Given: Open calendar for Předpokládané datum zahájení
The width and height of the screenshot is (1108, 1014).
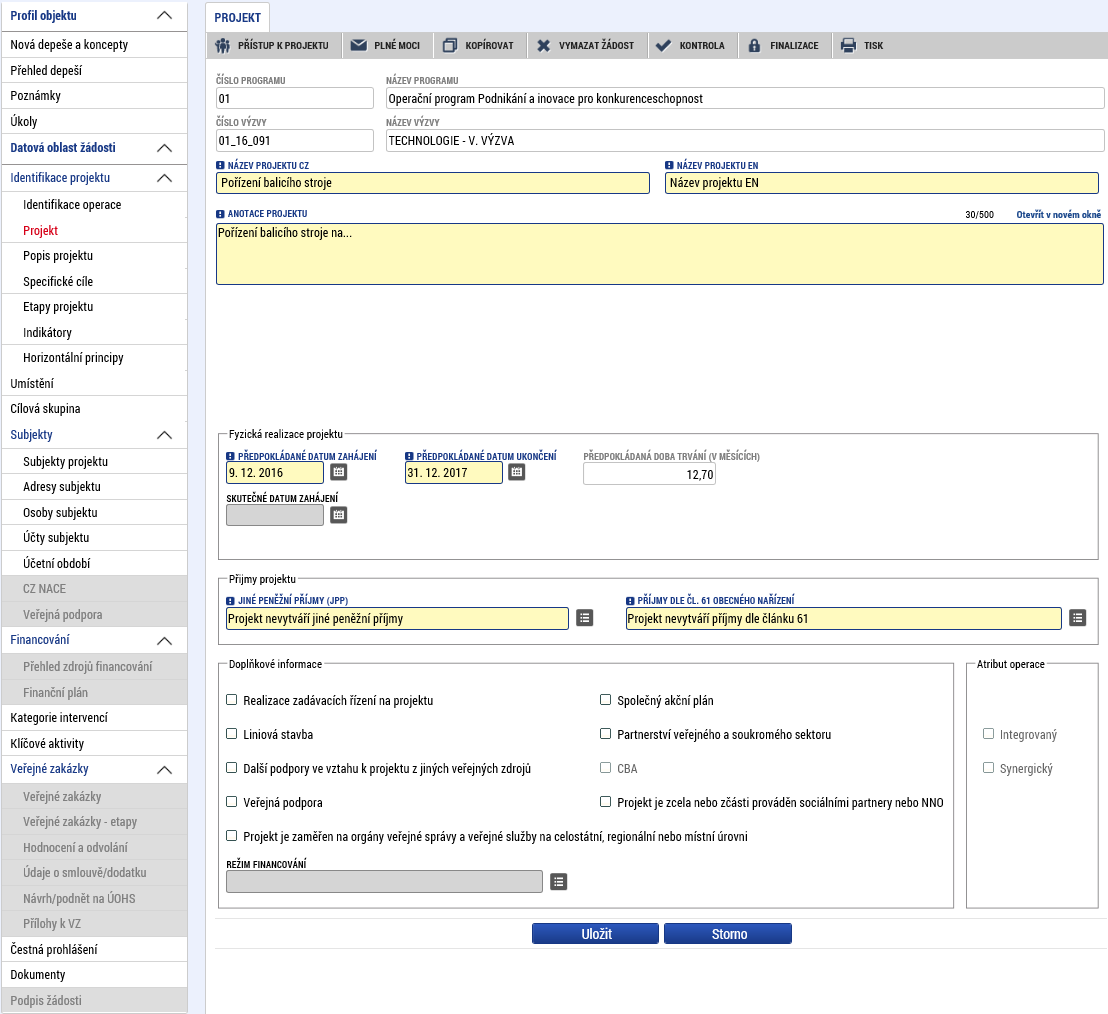Looking at the screenshot, I should (x=339, y=472).
